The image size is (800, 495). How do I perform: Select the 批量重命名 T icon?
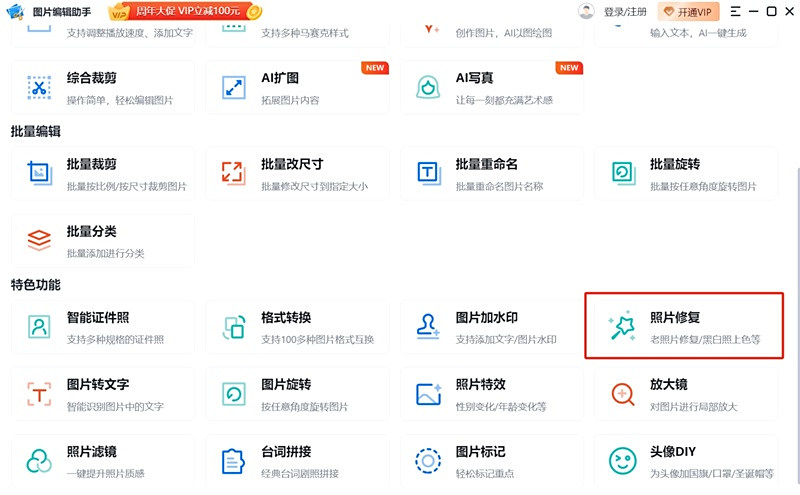click(x=429, y=174)
